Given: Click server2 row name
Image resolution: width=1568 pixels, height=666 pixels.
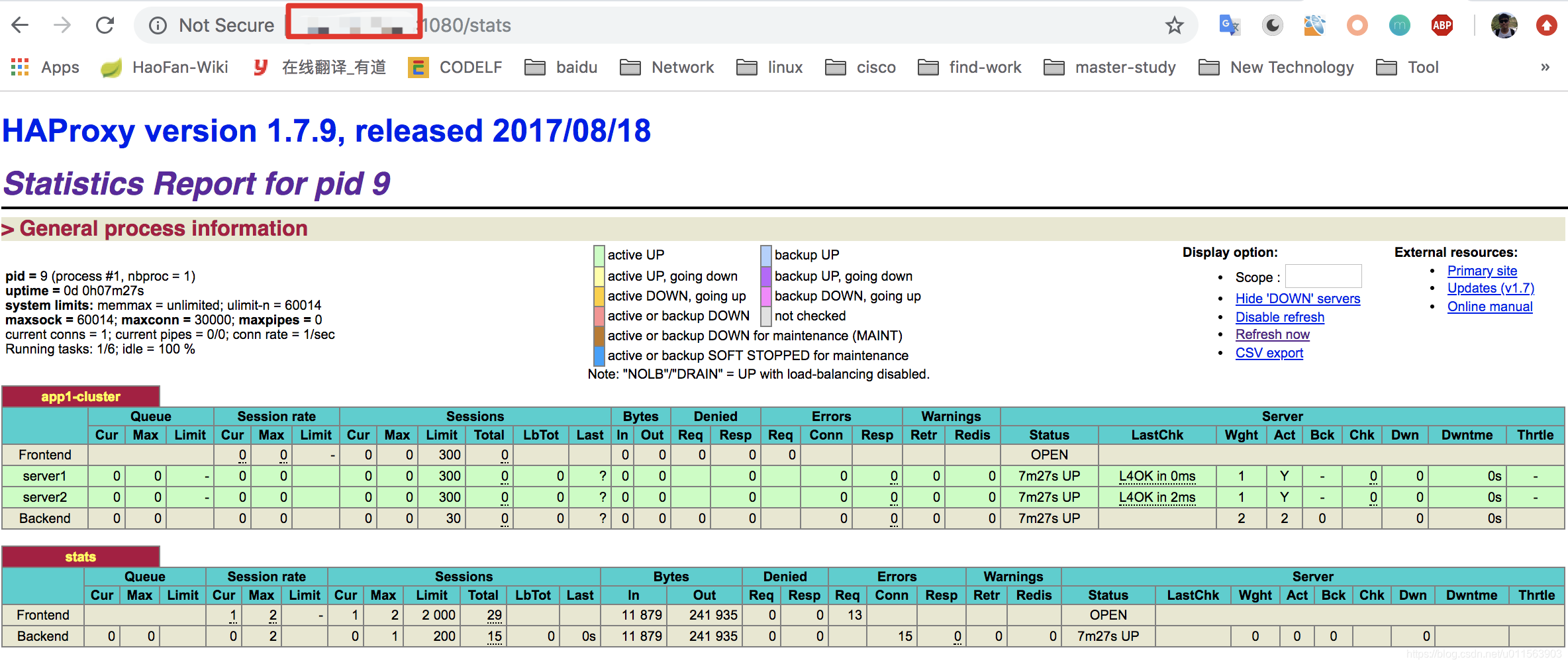Looking at the screenshot, I should pos(45,497).
